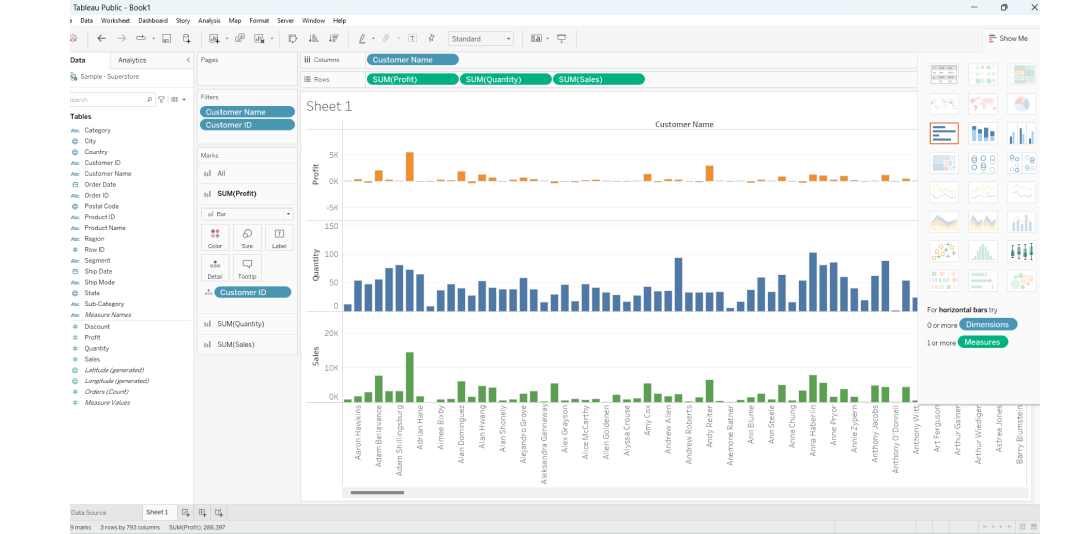Screen dimensions: 1076x534
Task: Open the Bar mark type dropdown
Action: 247,214
